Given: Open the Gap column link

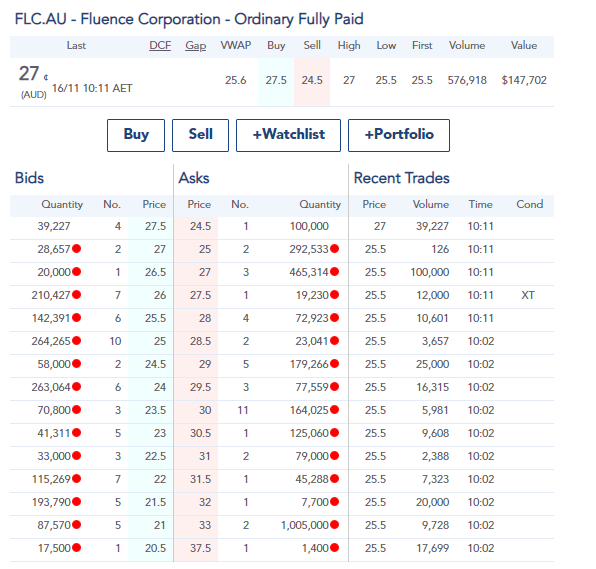Looking at the screenshot, I should coord(196,46).
